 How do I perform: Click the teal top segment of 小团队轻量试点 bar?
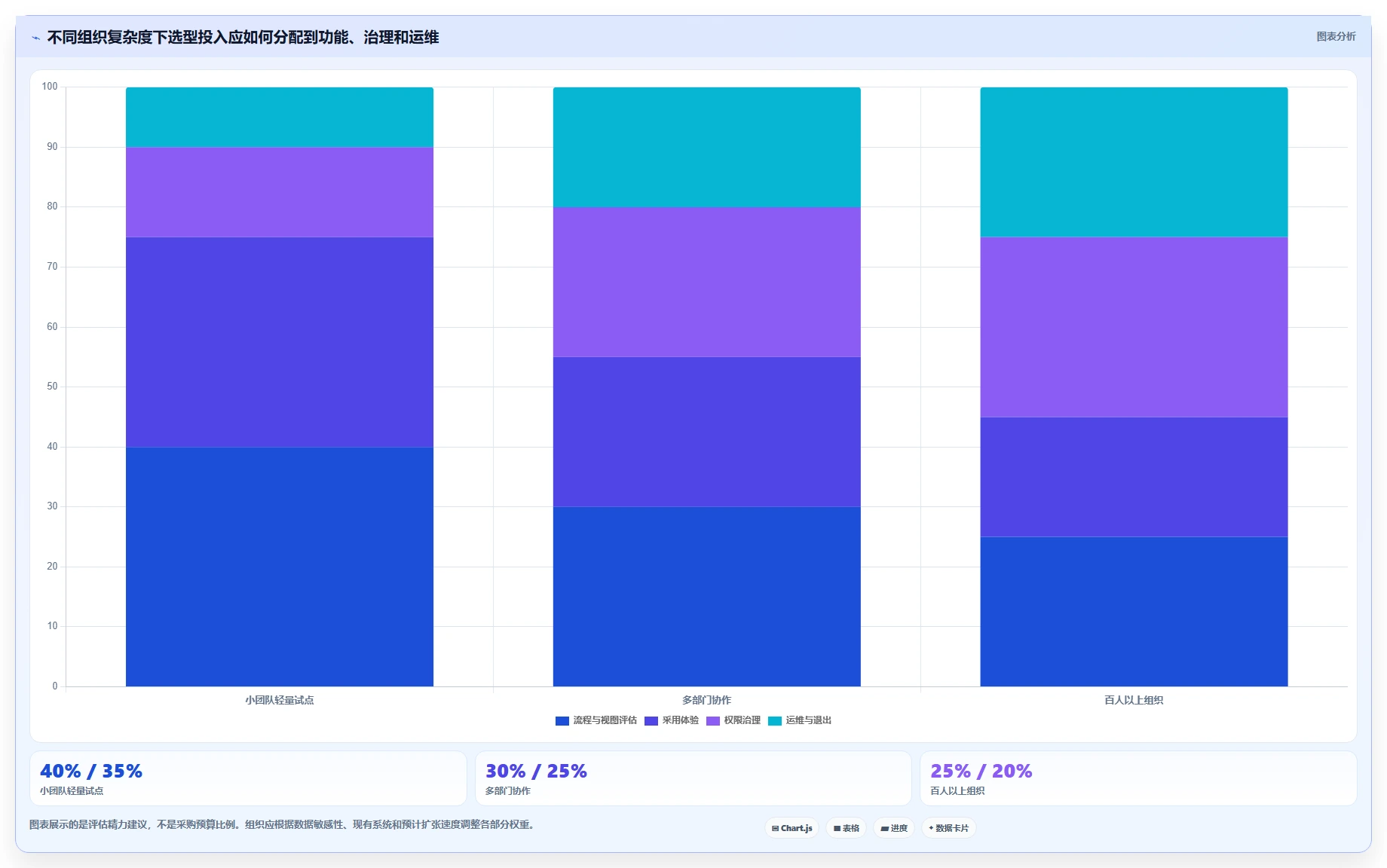[280, 117]
